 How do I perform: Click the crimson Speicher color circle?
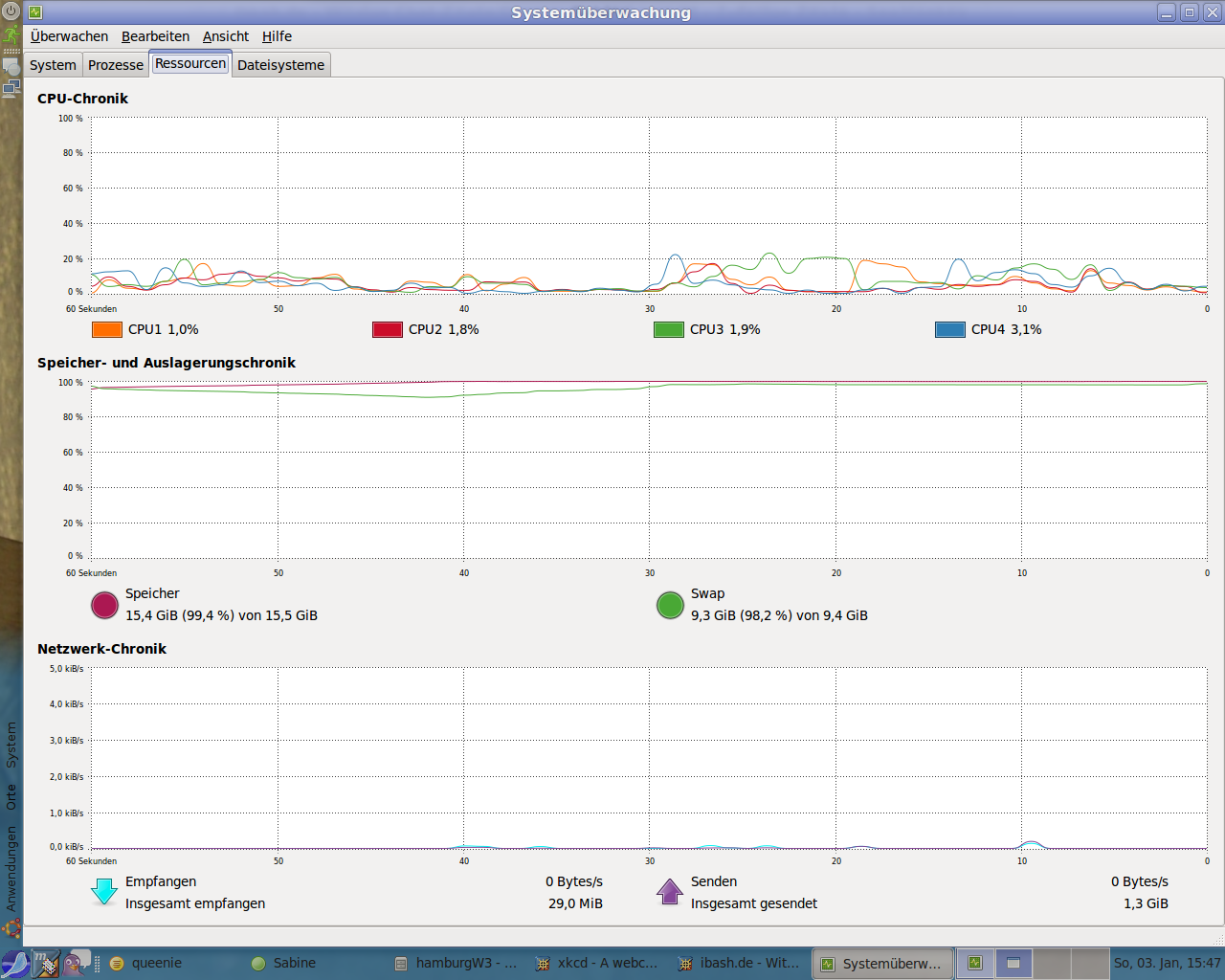[104, 605]
